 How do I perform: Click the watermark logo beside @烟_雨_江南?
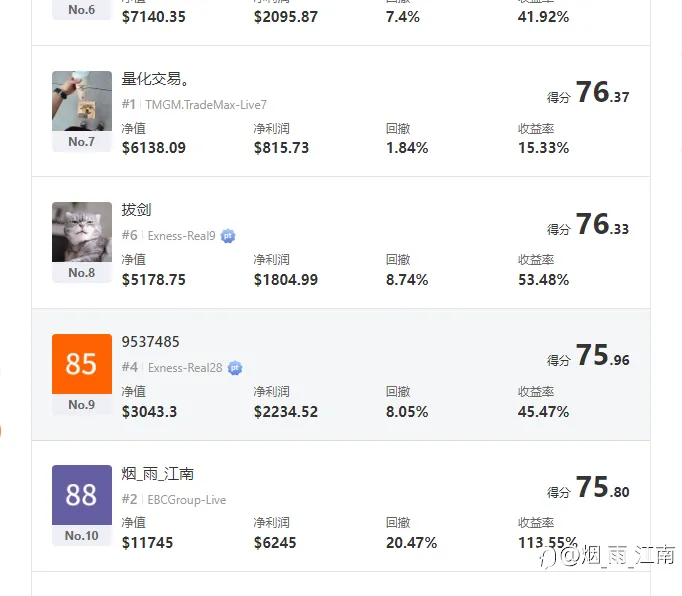click(545, 556)
